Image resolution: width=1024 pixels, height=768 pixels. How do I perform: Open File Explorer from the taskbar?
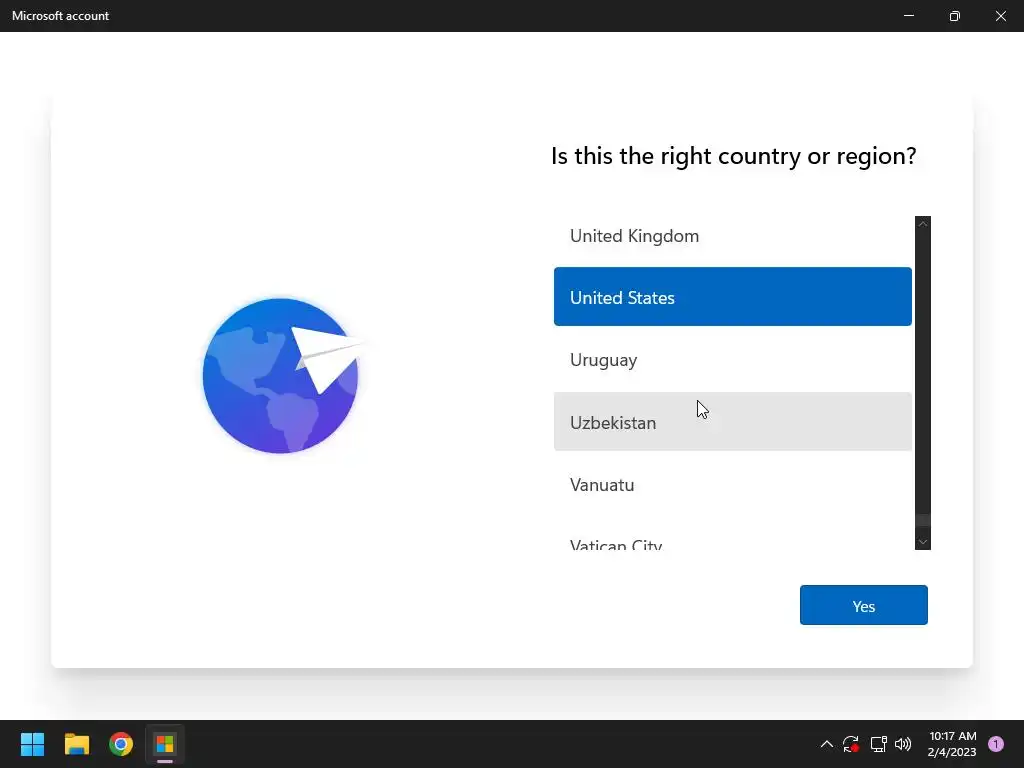76,744
